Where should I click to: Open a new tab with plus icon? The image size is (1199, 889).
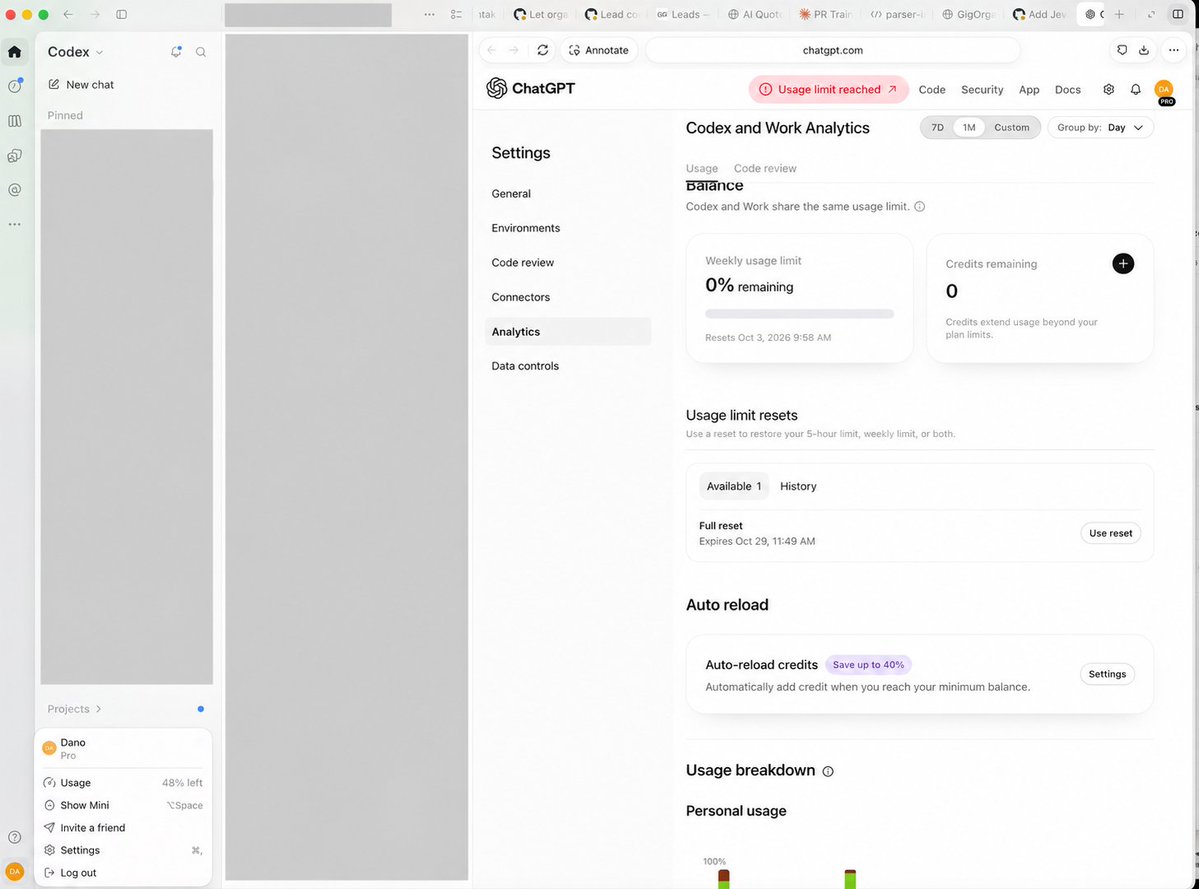tap(1119, 15)
